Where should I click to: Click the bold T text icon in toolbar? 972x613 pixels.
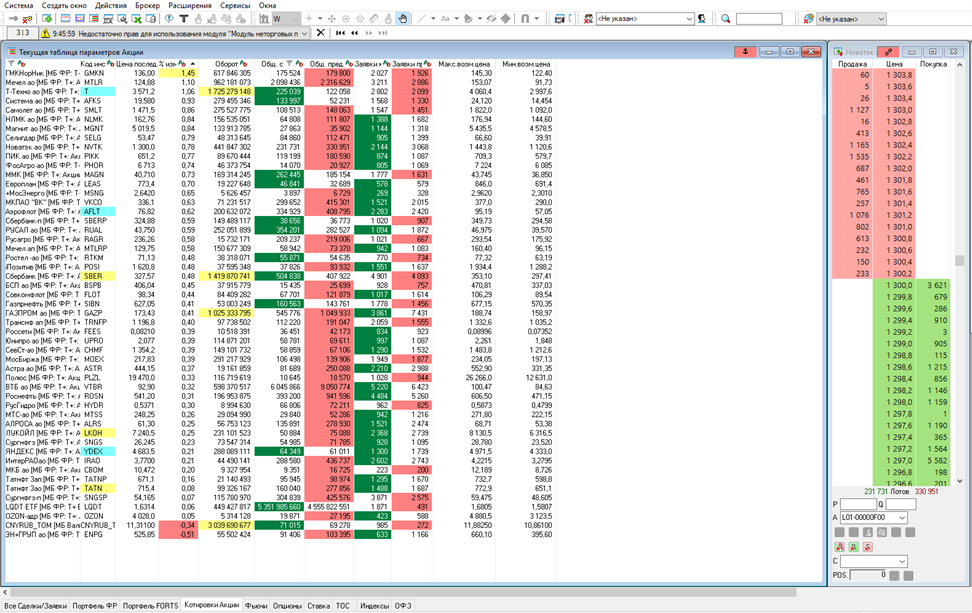(183, 19)
